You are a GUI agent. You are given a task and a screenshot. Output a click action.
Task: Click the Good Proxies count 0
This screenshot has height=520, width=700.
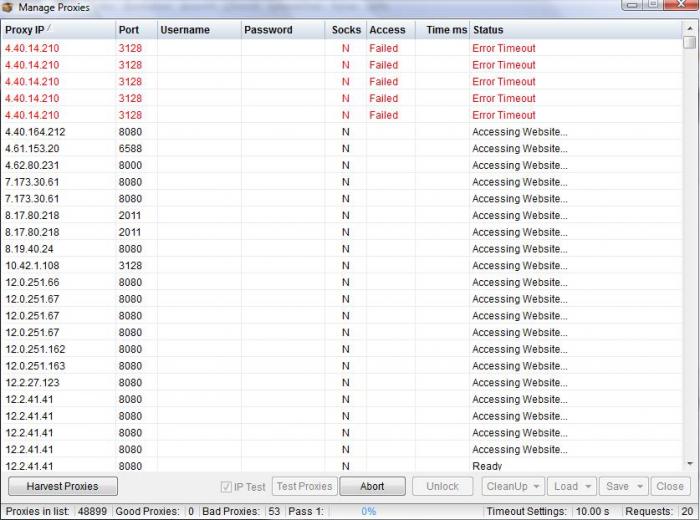coord(191,512)
